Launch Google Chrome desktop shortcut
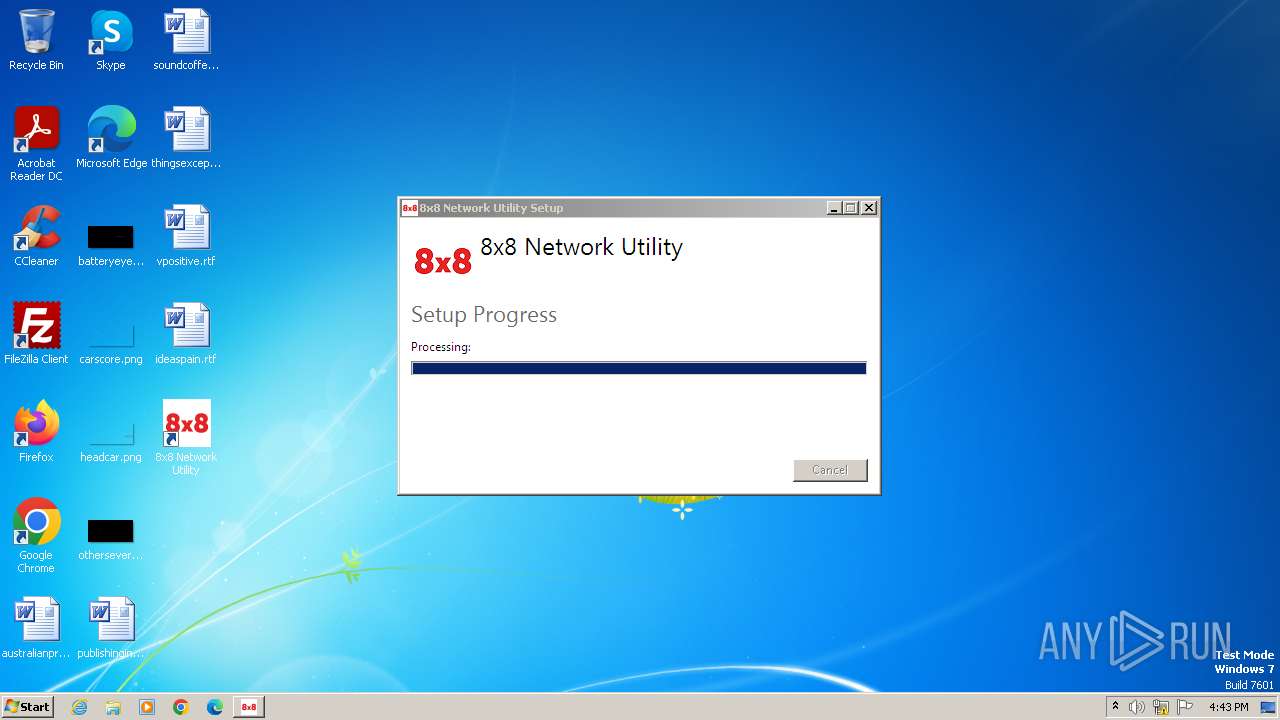This screenshot has height=720, width=1280. pos(36,535)
